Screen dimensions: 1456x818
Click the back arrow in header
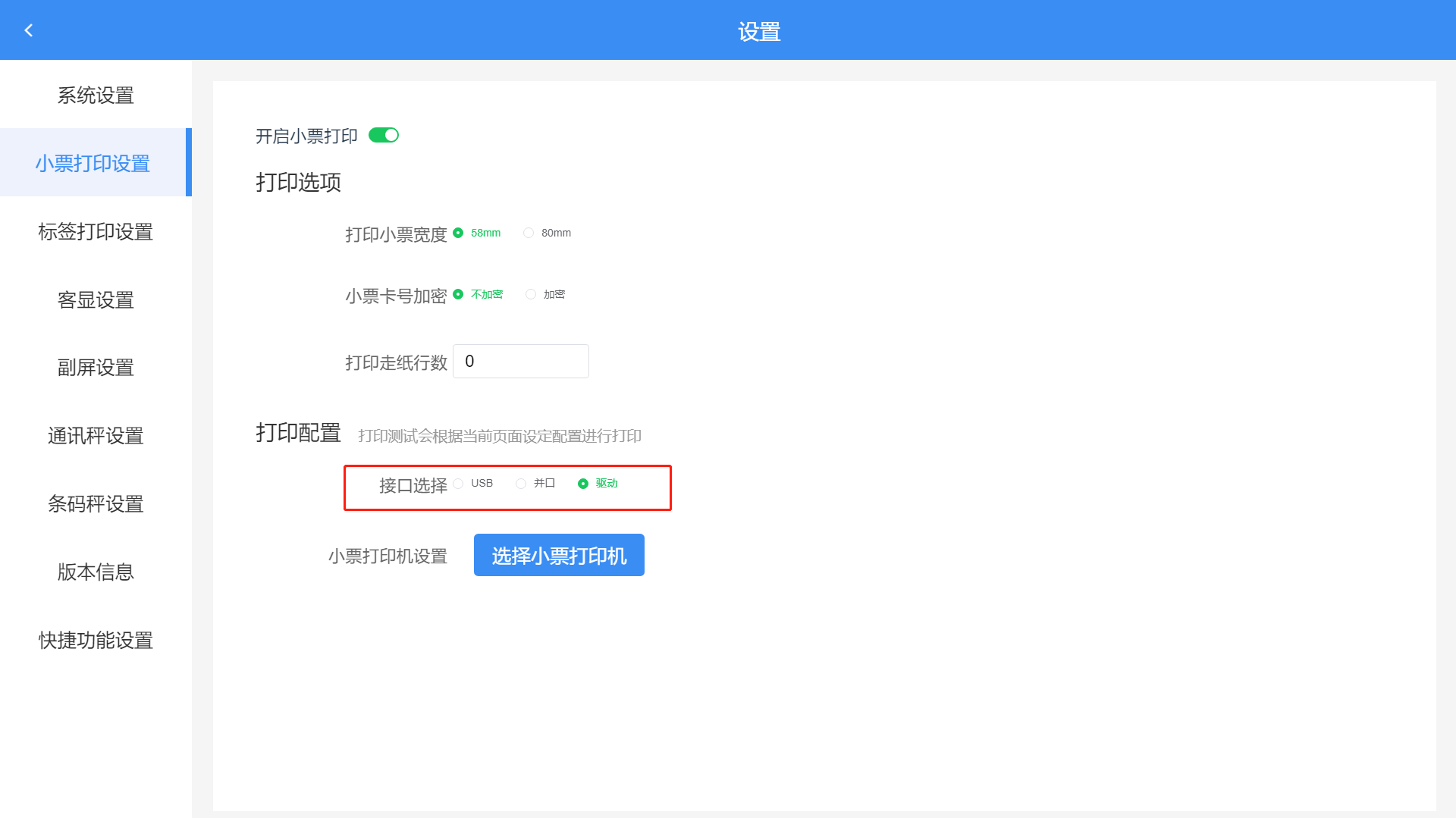[29, 30]
